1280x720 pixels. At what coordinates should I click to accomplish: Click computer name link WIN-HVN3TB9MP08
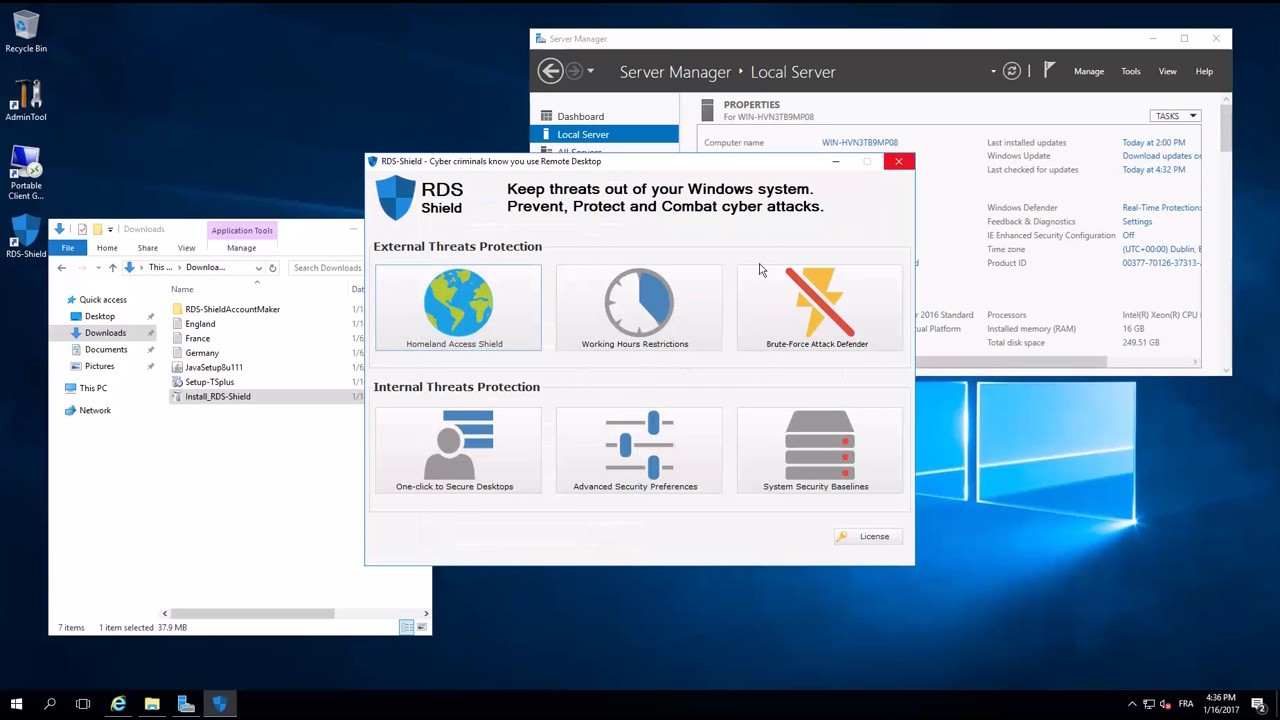860,143
